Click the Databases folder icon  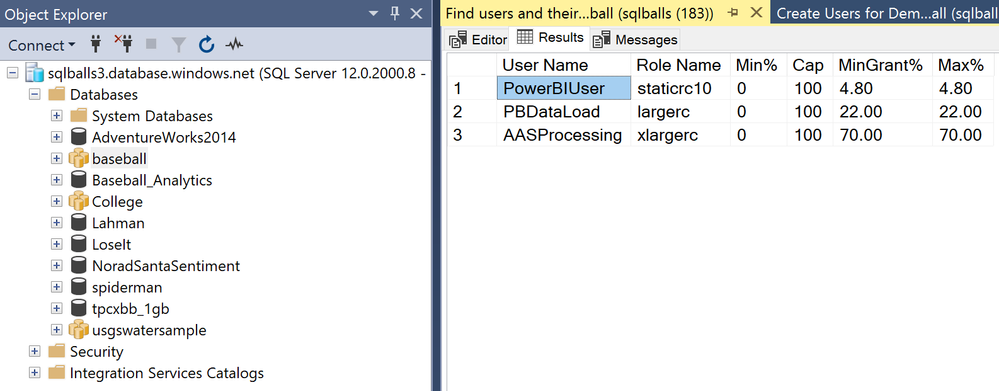click(x=57, y=95)
